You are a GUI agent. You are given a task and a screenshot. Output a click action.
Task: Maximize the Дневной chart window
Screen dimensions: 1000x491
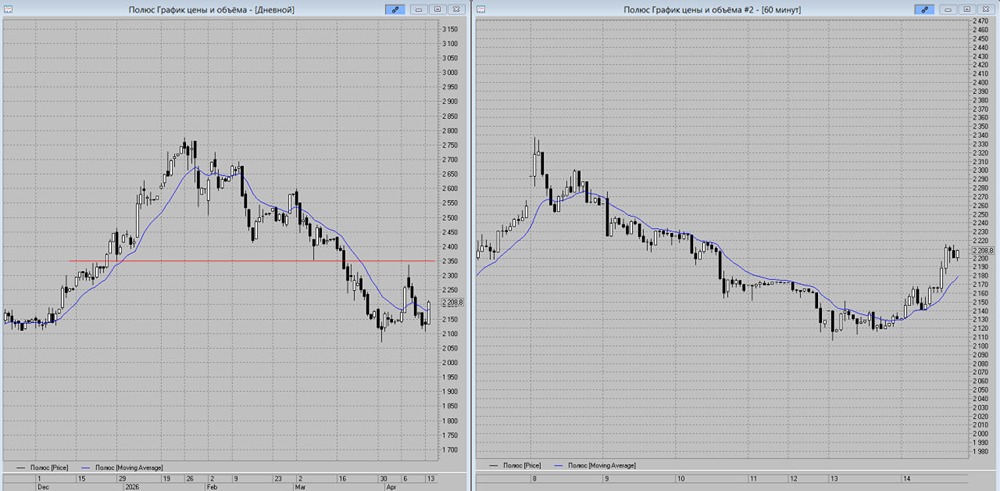click(438, 10)
